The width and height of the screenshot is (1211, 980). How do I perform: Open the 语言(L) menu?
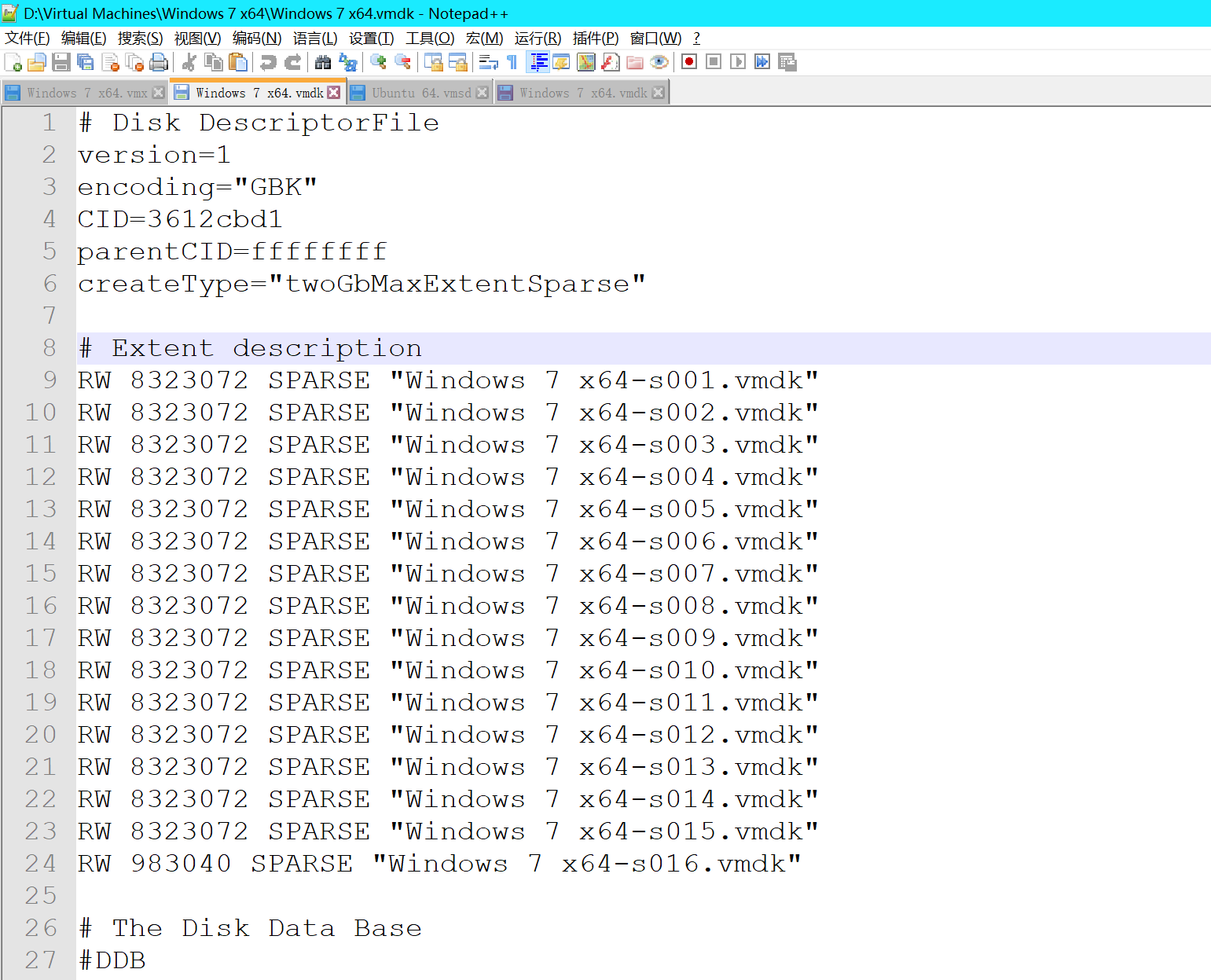point(315,39)
